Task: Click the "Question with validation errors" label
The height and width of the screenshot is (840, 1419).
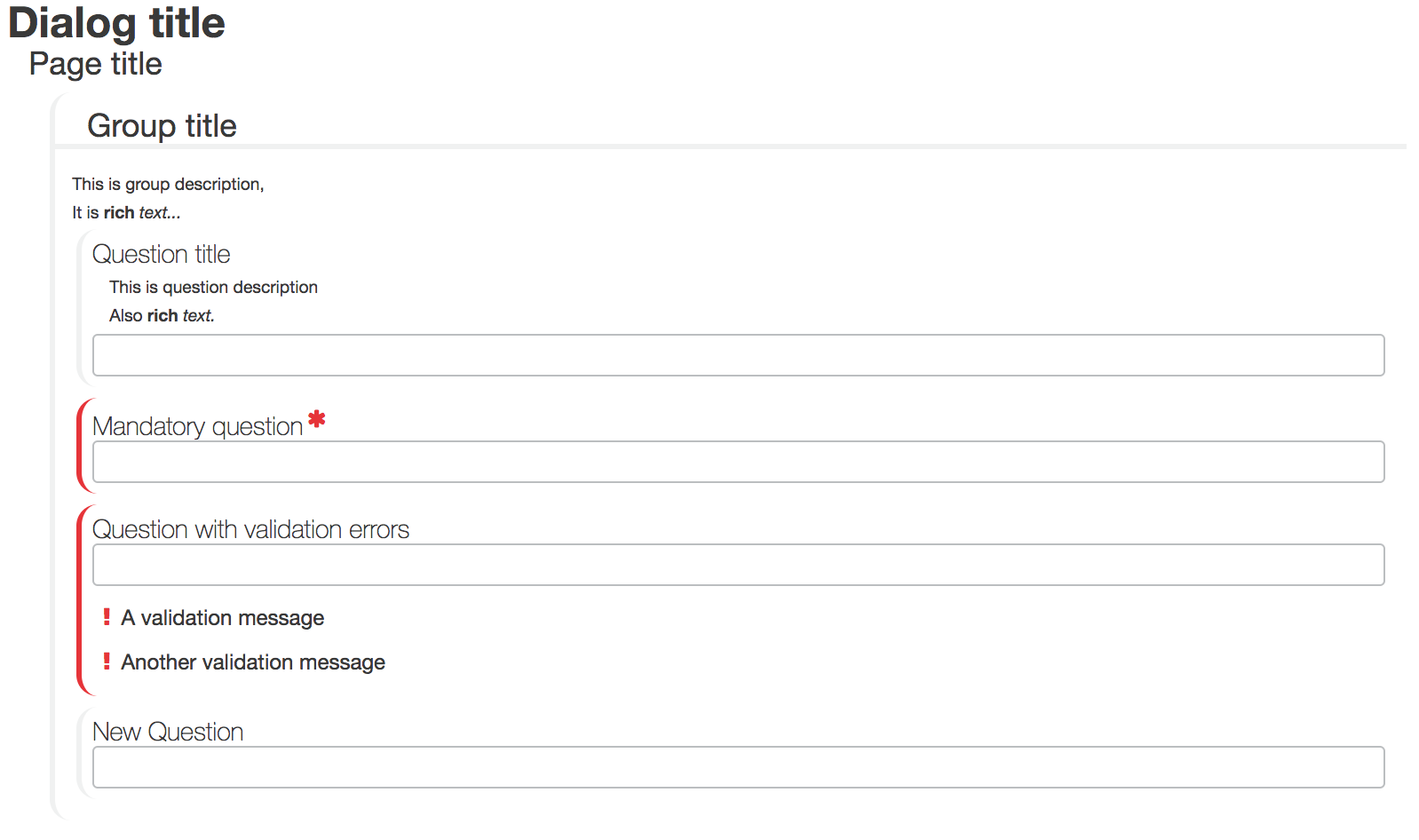Action: [250, 530]
